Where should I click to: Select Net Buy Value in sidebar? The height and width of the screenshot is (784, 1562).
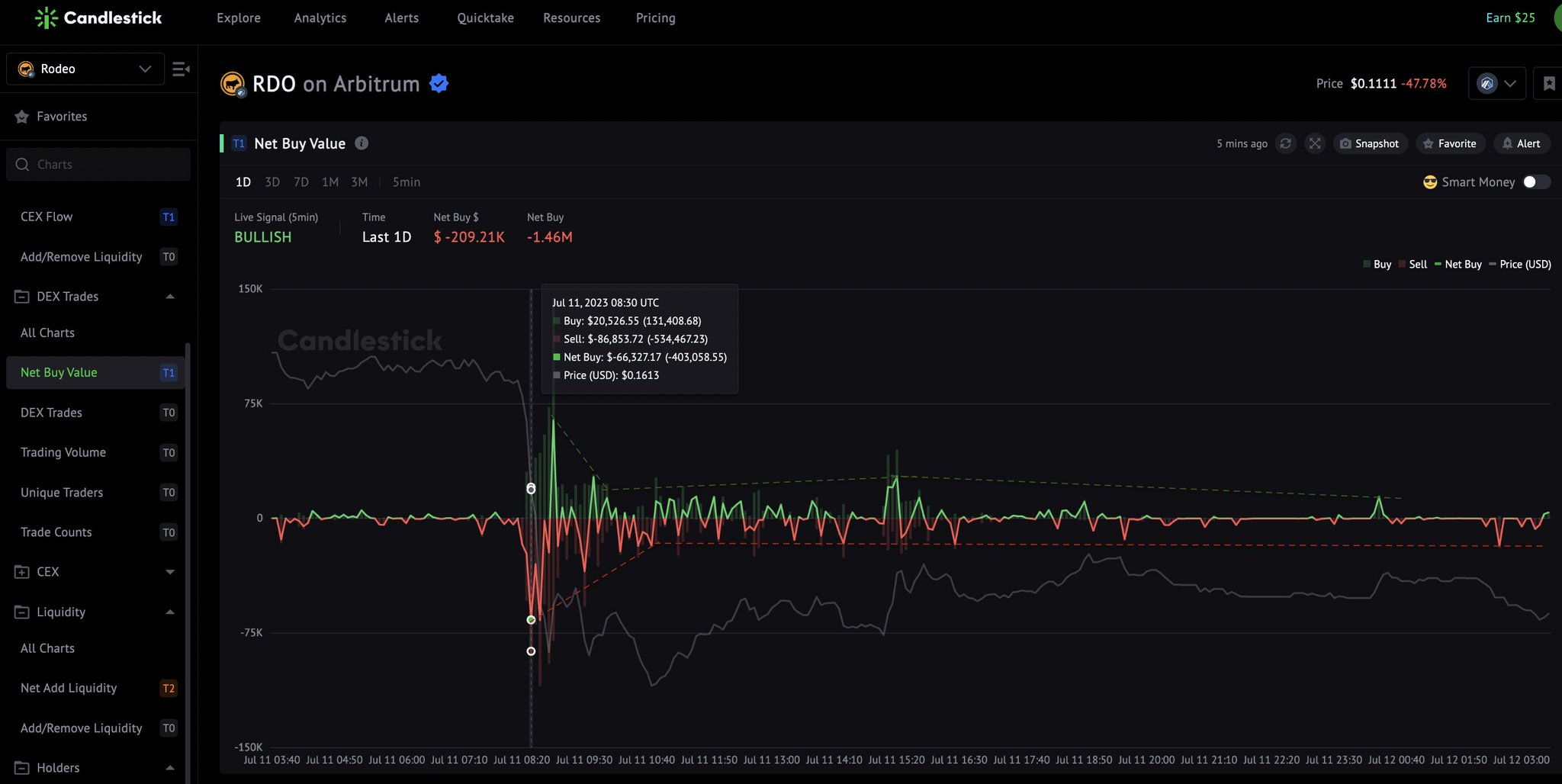(95, 373)
